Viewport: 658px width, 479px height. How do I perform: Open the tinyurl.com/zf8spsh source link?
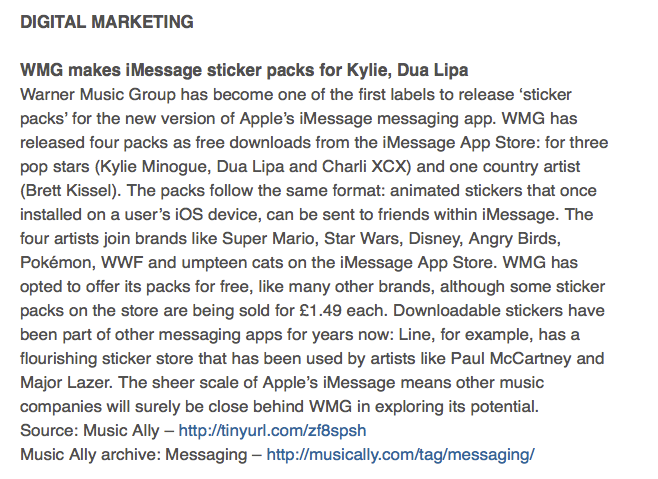pyautogui.click(x=272, y=431)
